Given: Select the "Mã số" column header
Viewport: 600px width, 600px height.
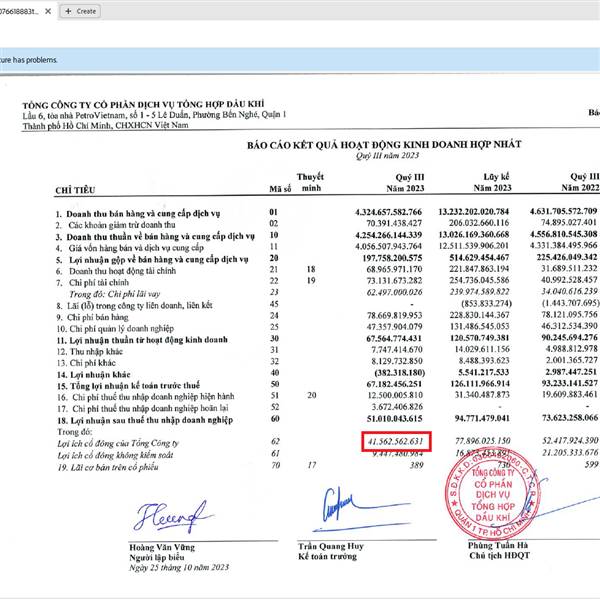Looking at the screenshot, I should click(280, 189).
